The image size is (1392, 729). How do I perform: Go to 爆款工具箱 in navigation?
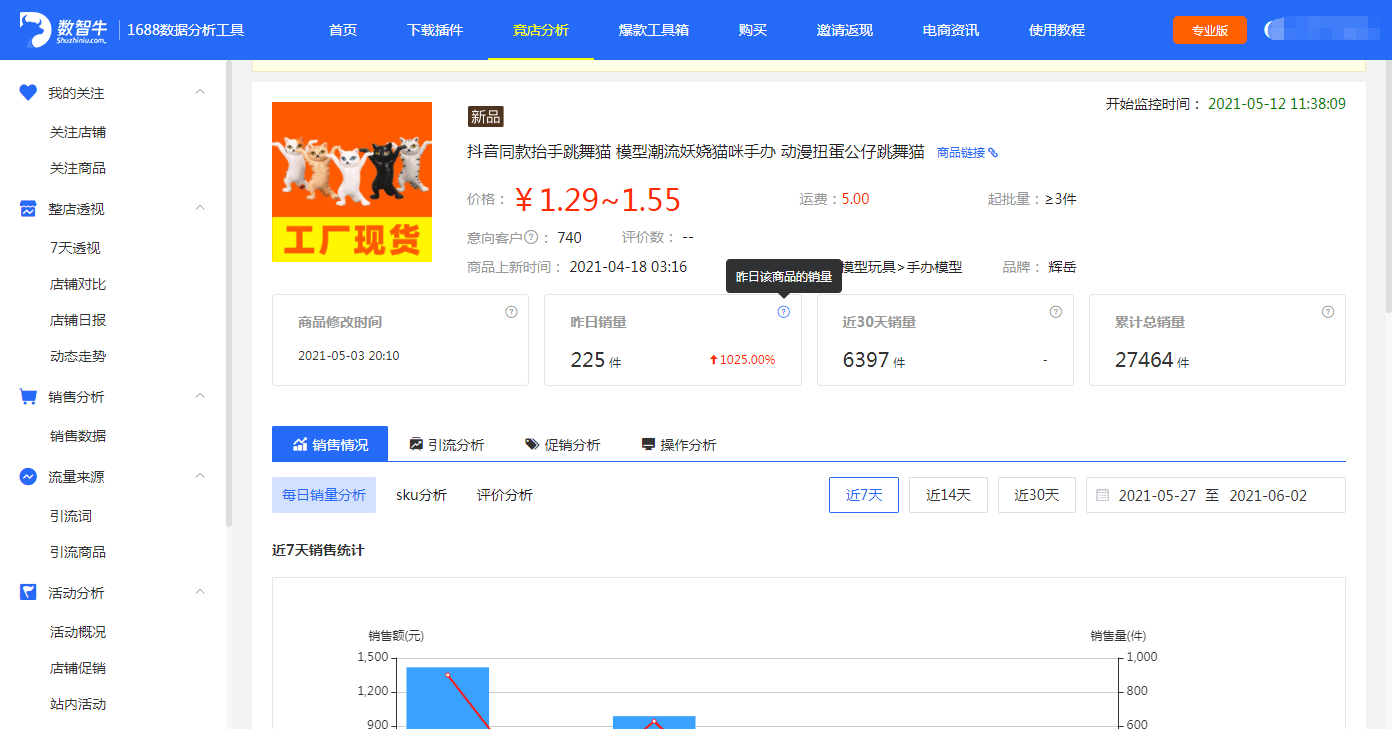point(654,30)
